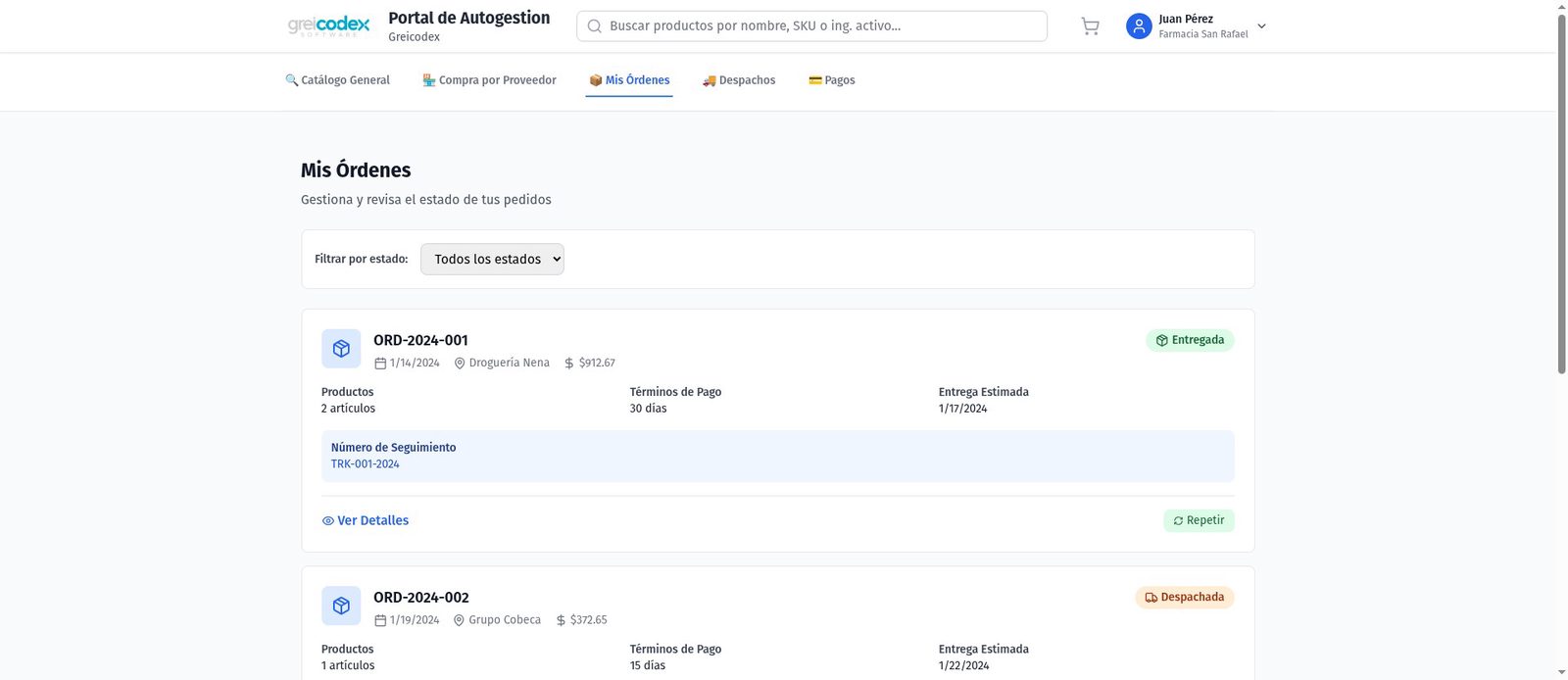Open the shopping cart
1568x680 pixels.
click(x=1090, y=26)
